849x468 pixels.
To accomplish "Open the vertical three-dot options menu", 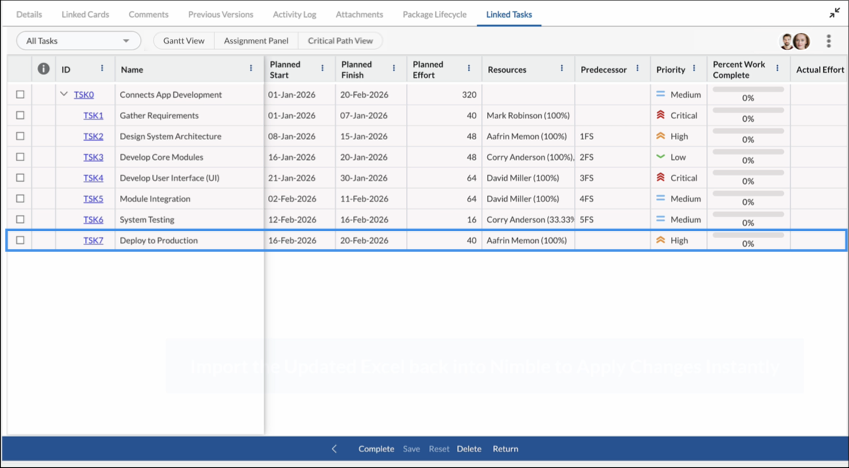I will tap(828, 41).
